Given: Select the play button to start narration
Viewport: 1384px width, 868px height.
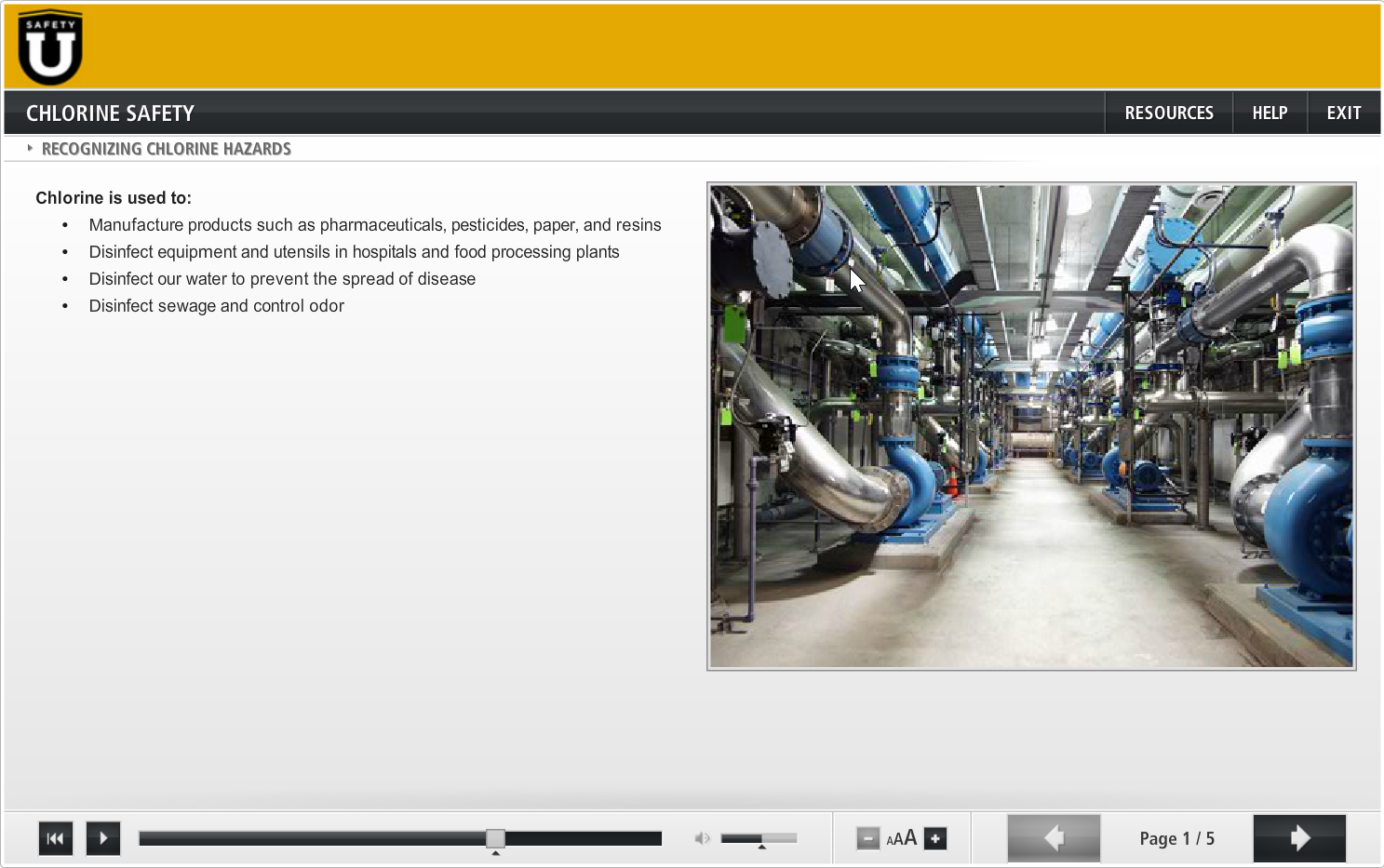Looking at the screenshot, I should 102,838.
